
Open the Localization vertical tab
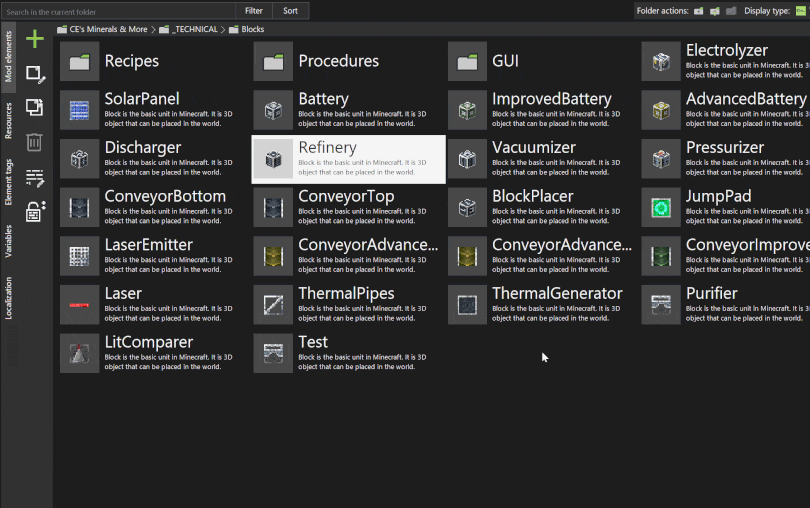pos(8,298)
